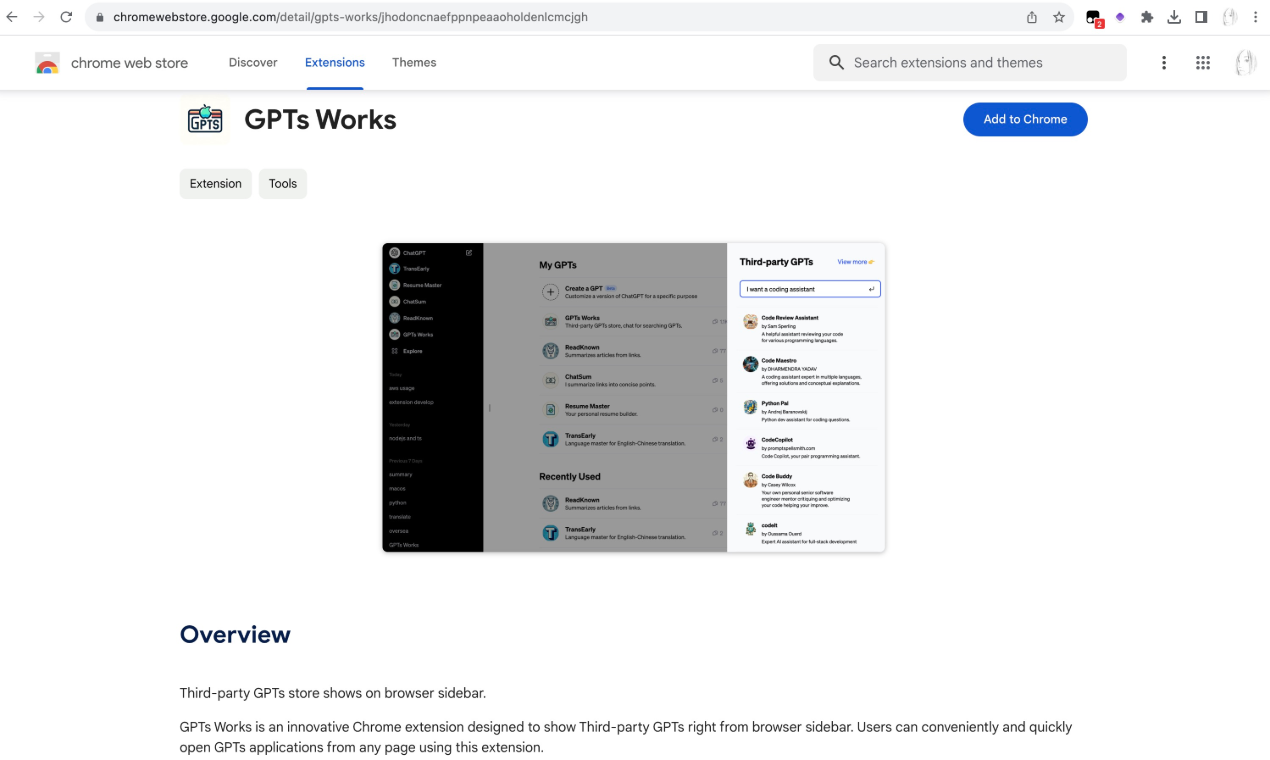Open the Extensions puzzle piece menu
The width and height of the screenshot is (1270, 760).
click(1147, 17)
